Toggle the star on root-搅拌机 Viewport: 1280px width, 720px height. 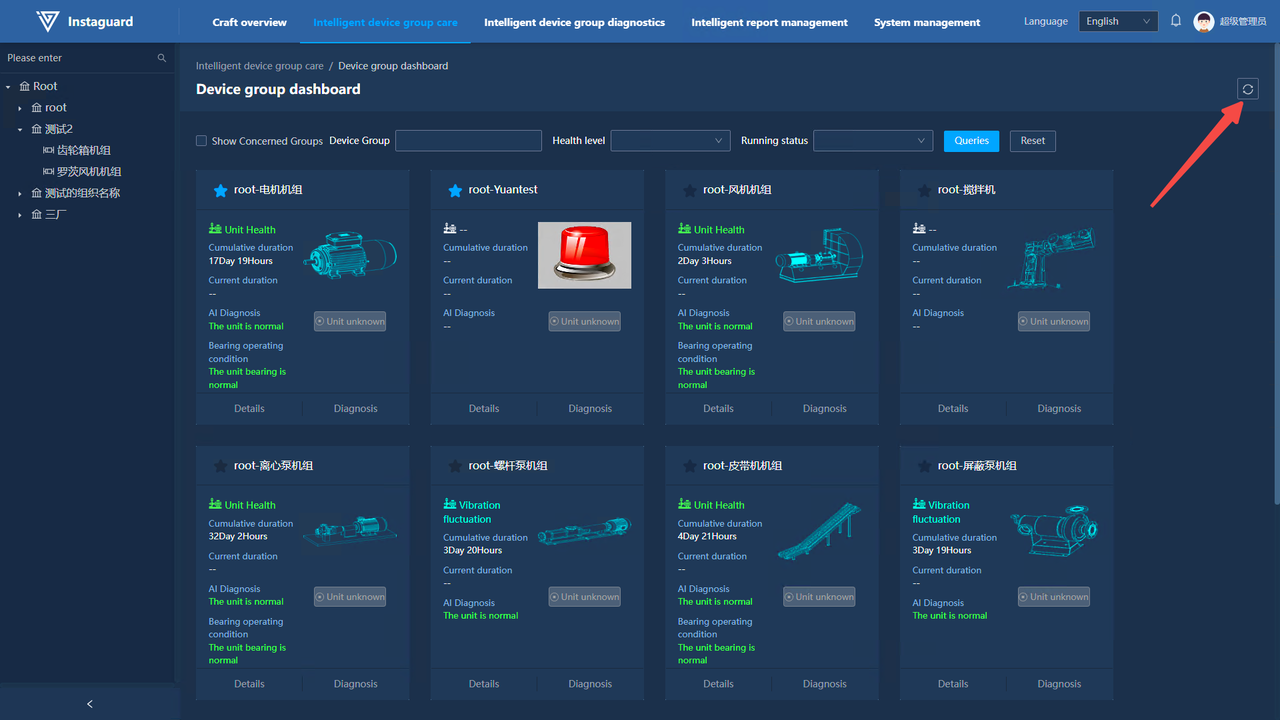tap(924, 190)
